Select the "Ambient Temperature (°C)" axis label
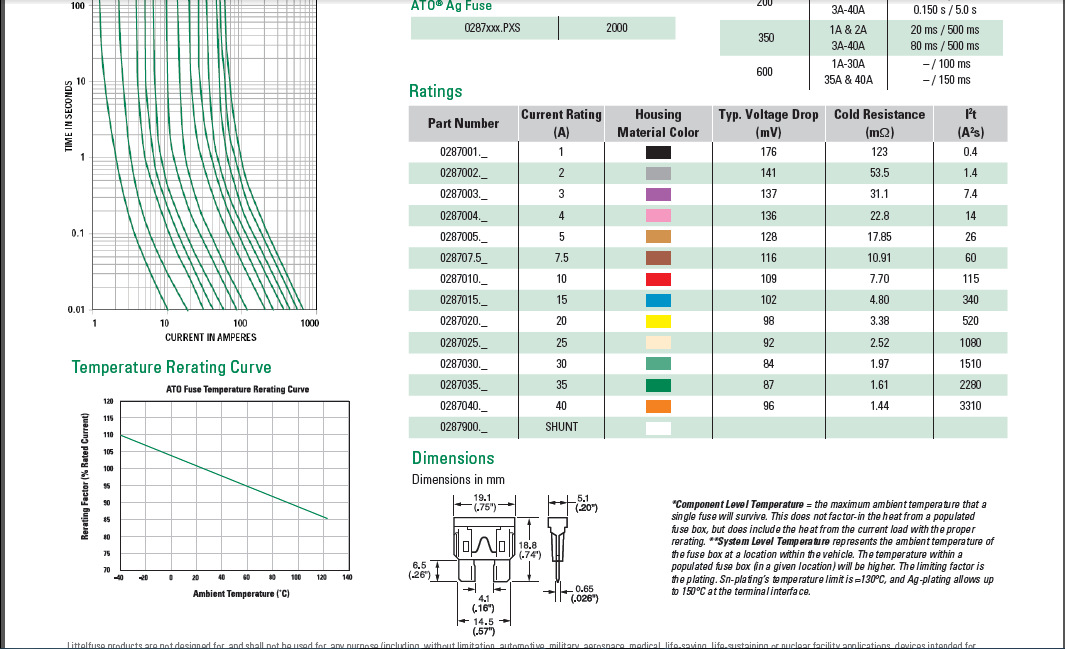Viewport: 1065px width, 649px height. pos(241,594)
